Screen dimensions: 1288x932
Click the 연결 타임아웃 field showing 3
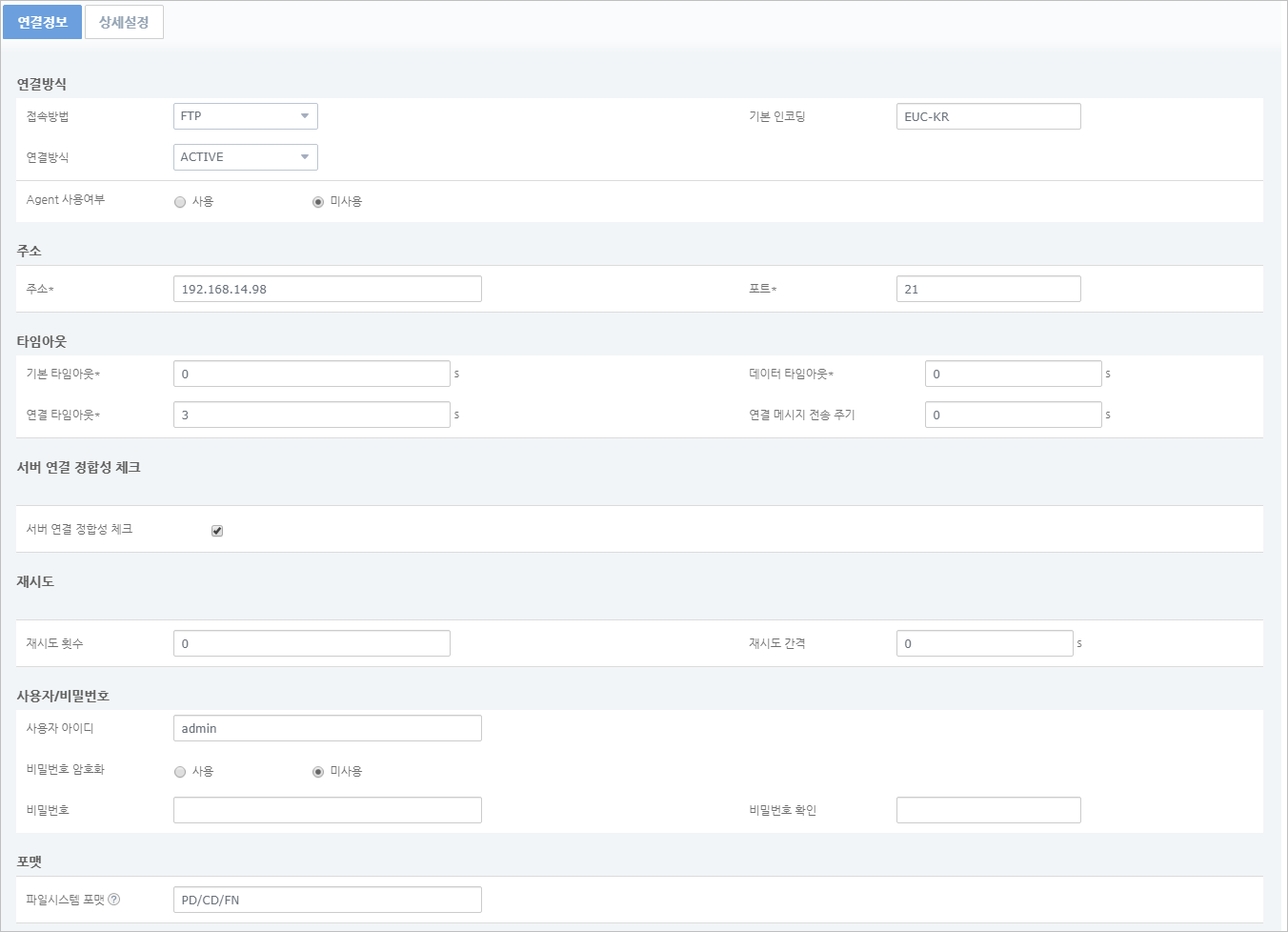pyautogui.click(x=312, y=415)
